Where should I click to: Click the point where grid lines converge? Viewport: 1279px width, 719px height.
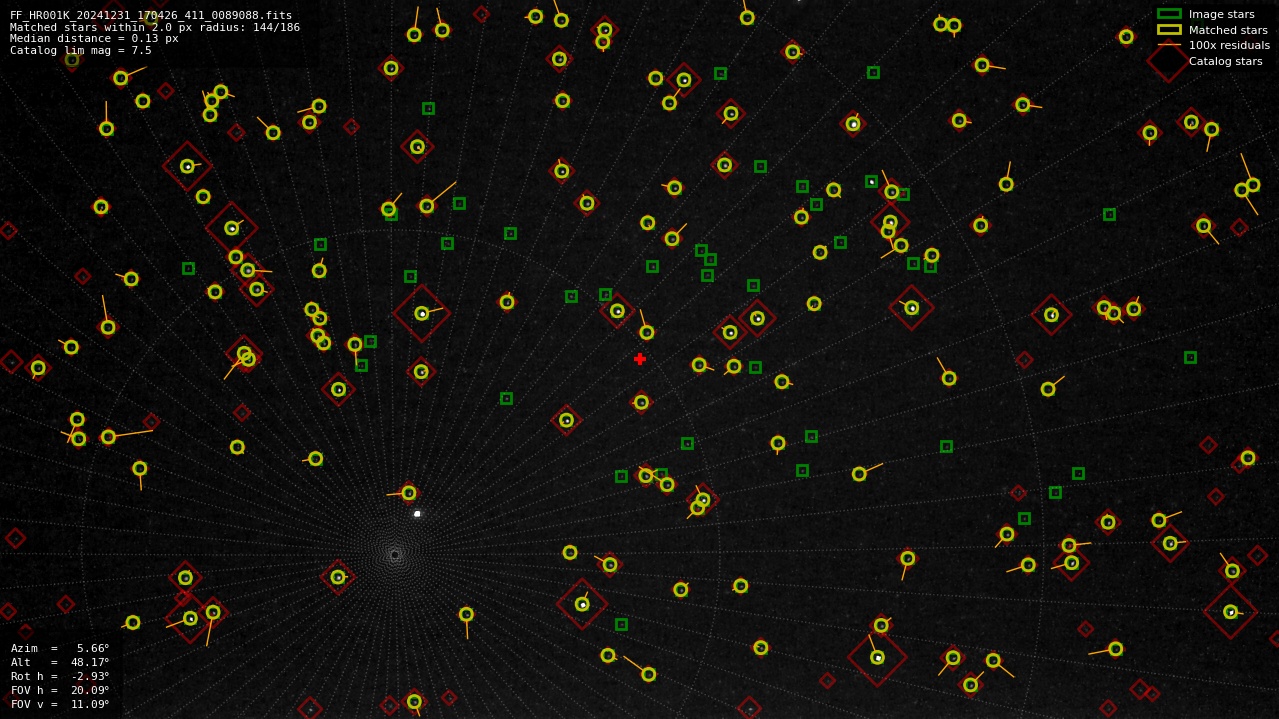tap(395, 554)
